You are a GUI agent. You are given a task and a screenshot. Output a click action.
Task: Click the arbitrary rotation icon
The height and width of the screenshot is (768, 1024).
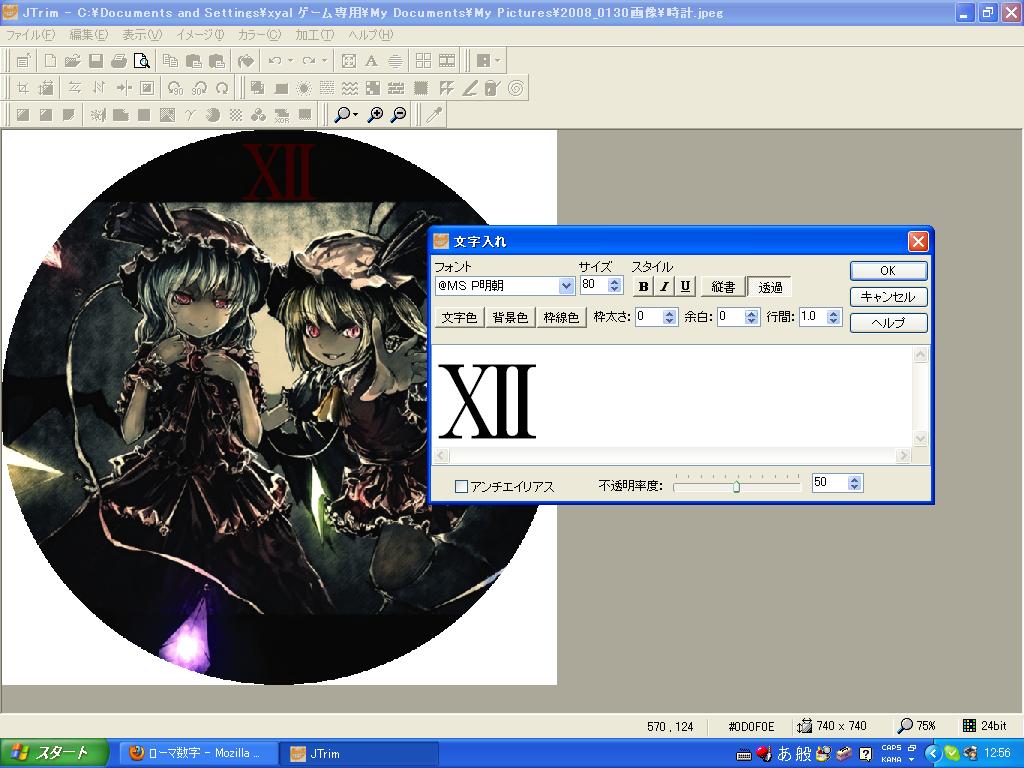pyautogui.click(x=222, y=88)
